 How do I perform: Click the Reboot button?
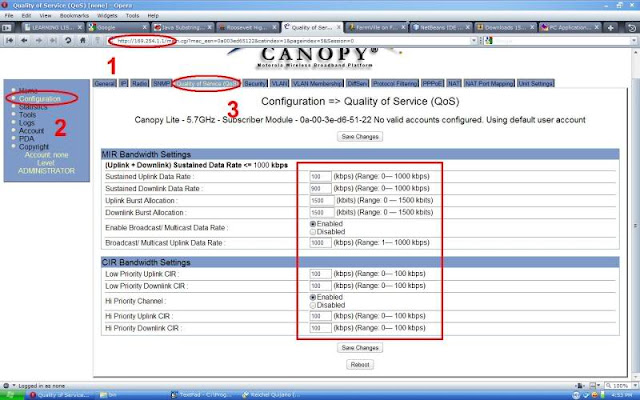(360, 364)
